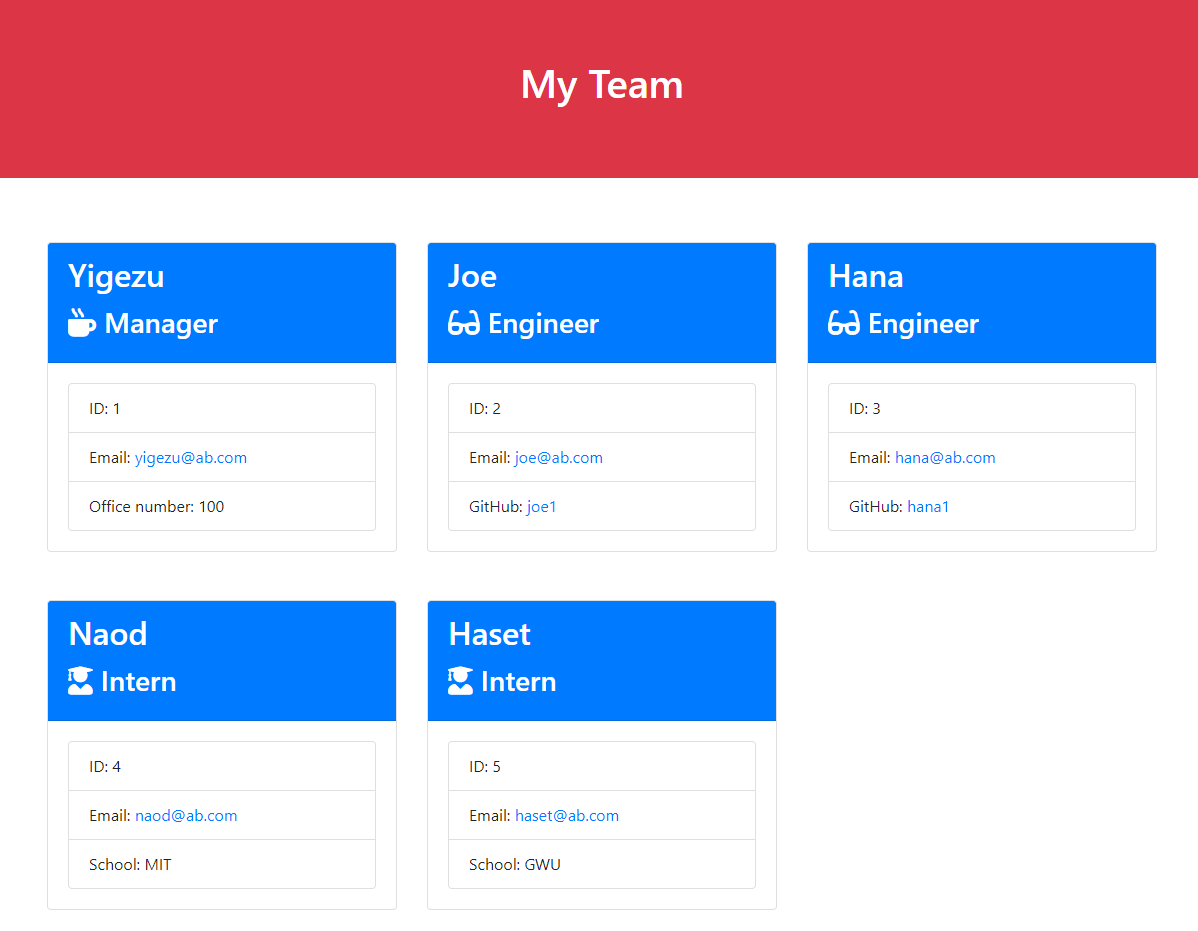This screenshot has height=931, width=1198.
Task: Click the hana@ab.com email link
Action: [945, 457]
